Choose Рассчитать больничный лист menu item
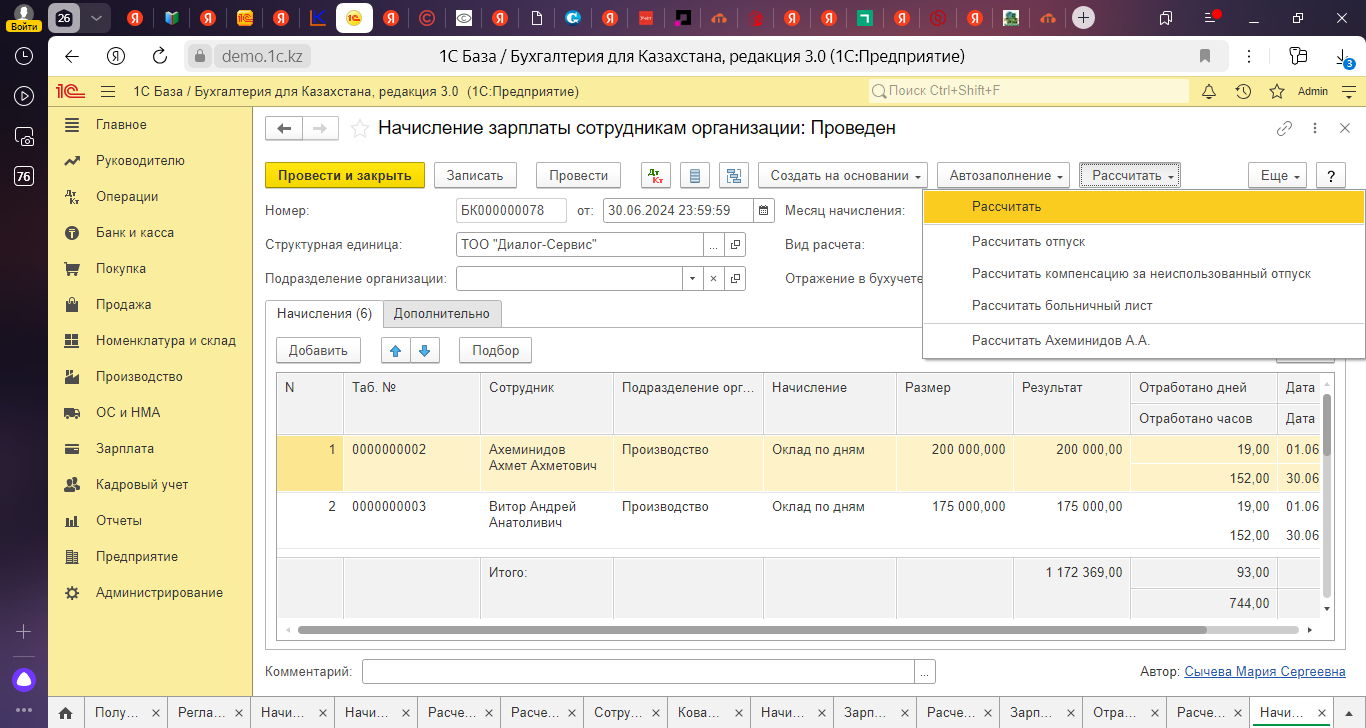1366x728 pixels. [x=1062, y=306]
